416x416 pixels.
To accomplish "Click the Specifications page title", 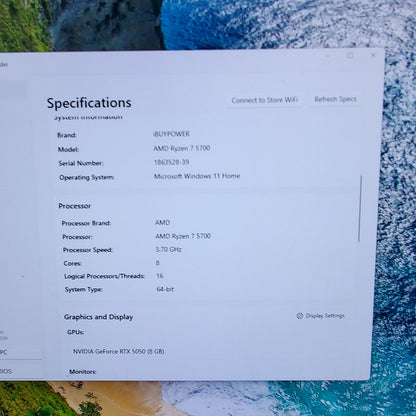I will click(89, 103).
